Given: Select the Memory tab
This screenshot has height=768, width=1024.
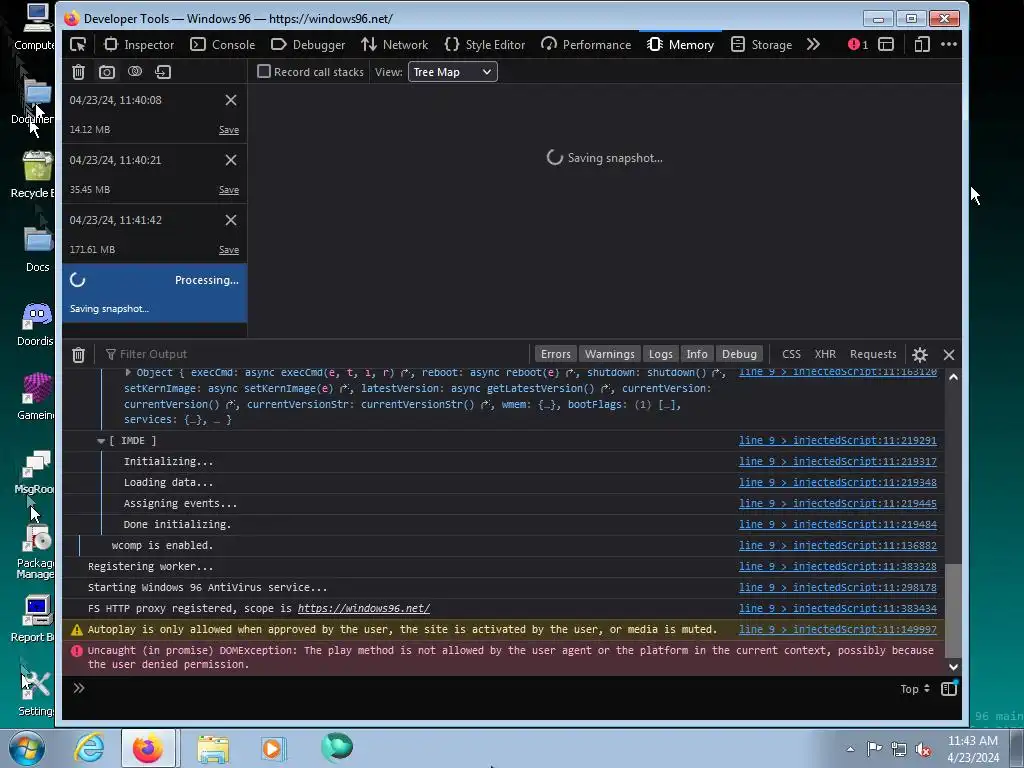Looking at the screenshot, I should pyautogui.click(x=680, y=44).
